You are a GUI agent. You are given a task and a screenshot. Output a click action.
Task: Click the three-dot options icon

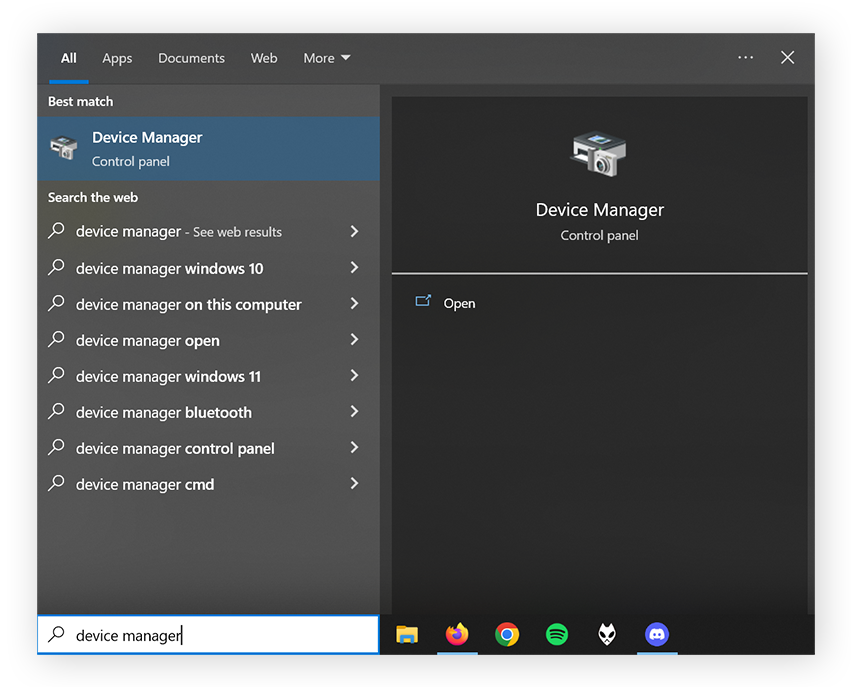coord(745,58)
